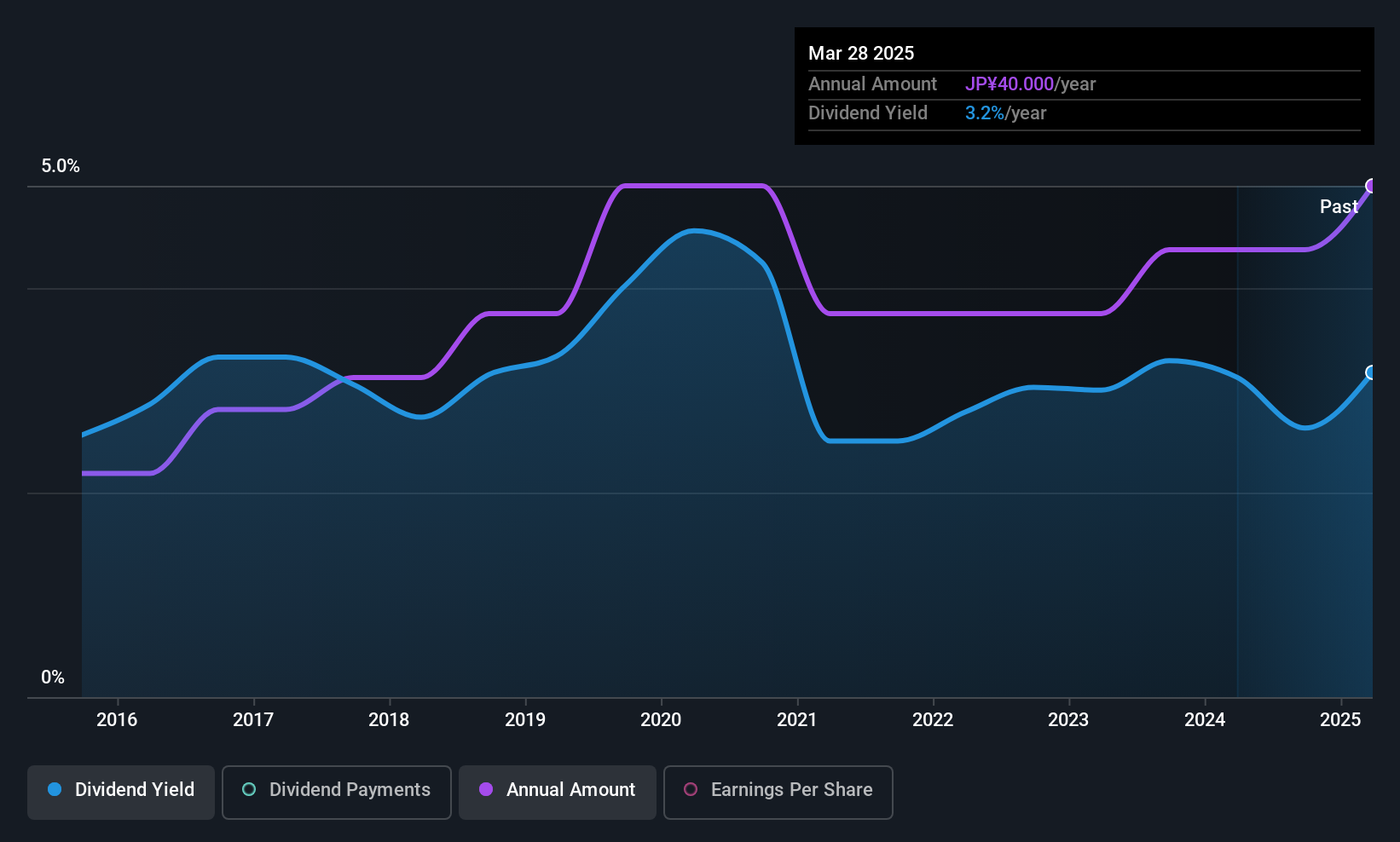The image size is (1400, 842).
Task: Click the 2025 axis label
Action: click(x=1340, y=719)
